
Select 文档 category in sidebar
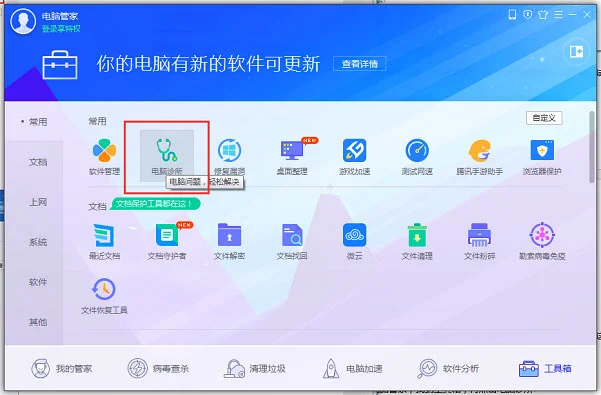click(38, 162)
